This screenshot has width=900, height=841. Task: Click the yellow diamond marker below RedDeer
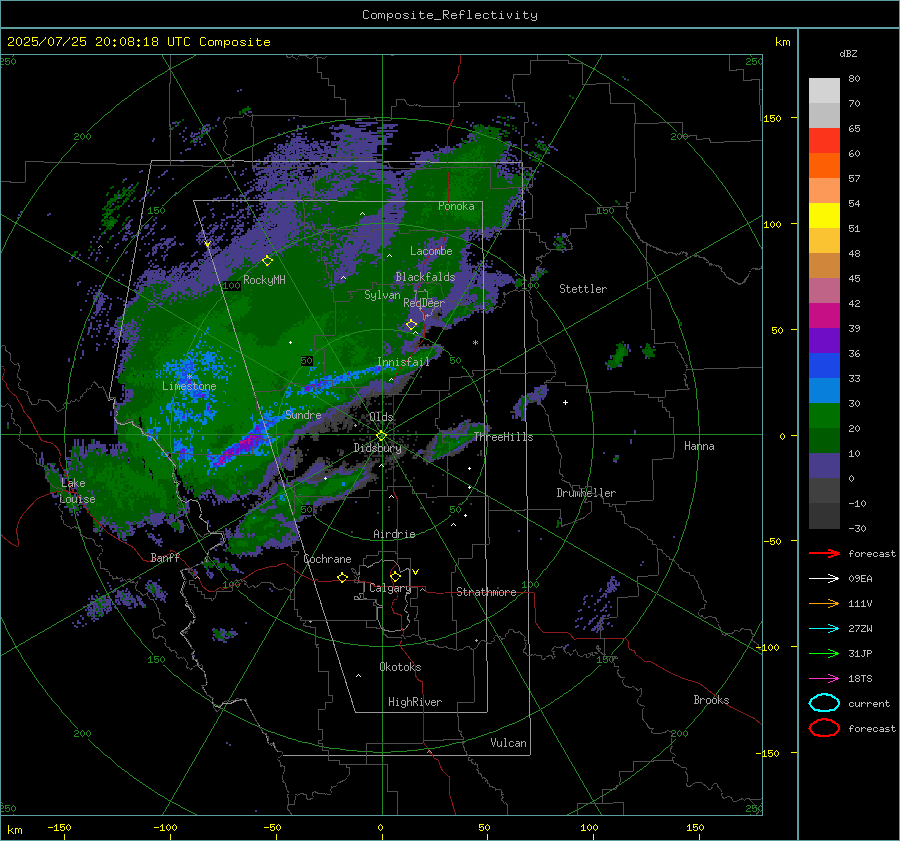[412, 325]
